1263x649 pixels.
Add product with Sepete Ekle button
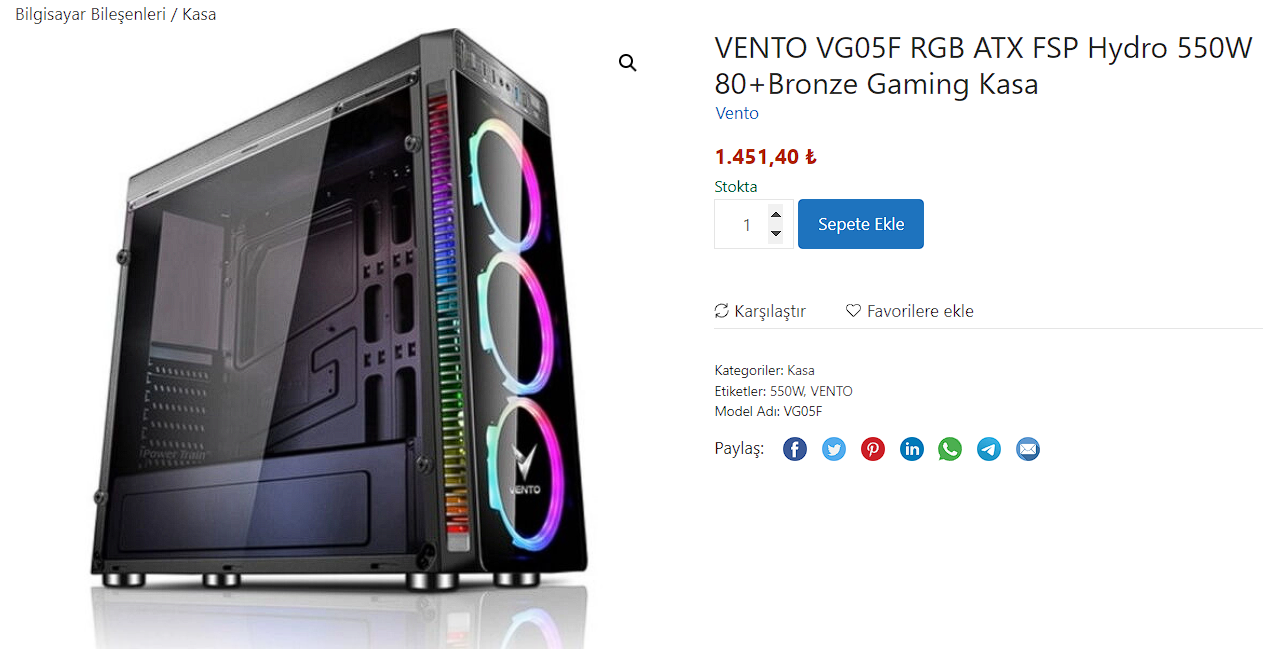click(861, 224)
